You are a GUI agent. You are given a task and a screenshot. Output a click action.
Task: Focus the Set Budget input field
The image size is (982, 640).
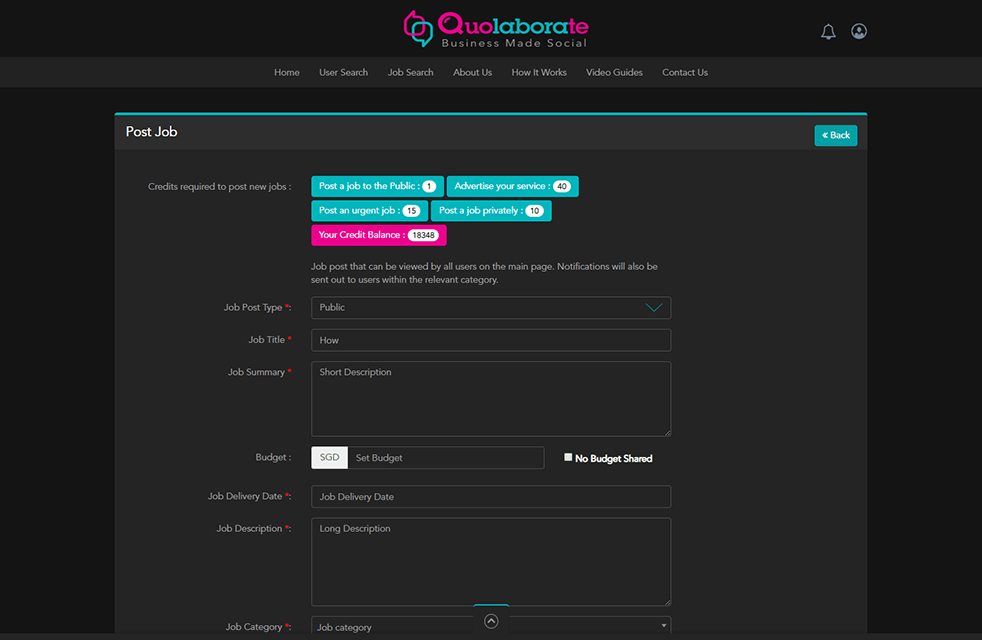(446, 458)
